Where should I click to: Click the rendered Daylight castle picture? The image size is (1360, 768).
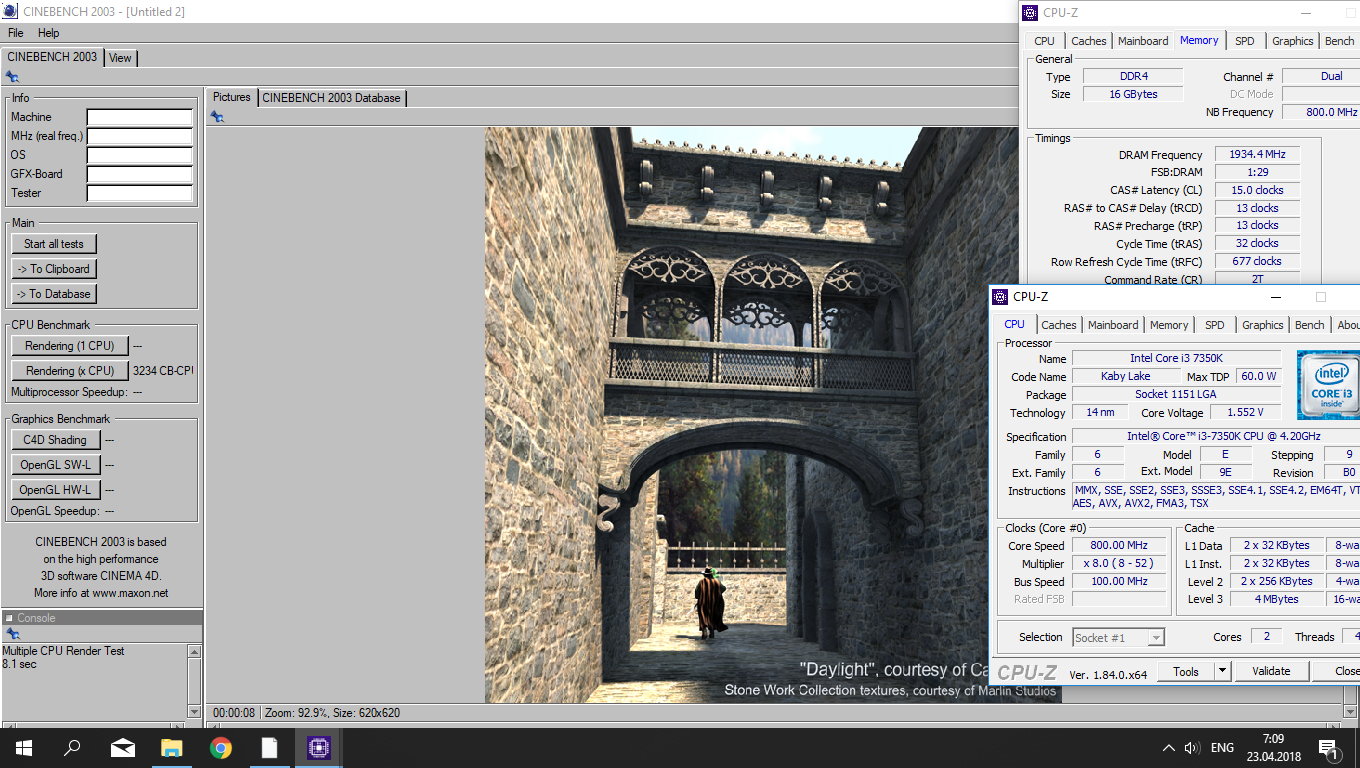(773, 415)
